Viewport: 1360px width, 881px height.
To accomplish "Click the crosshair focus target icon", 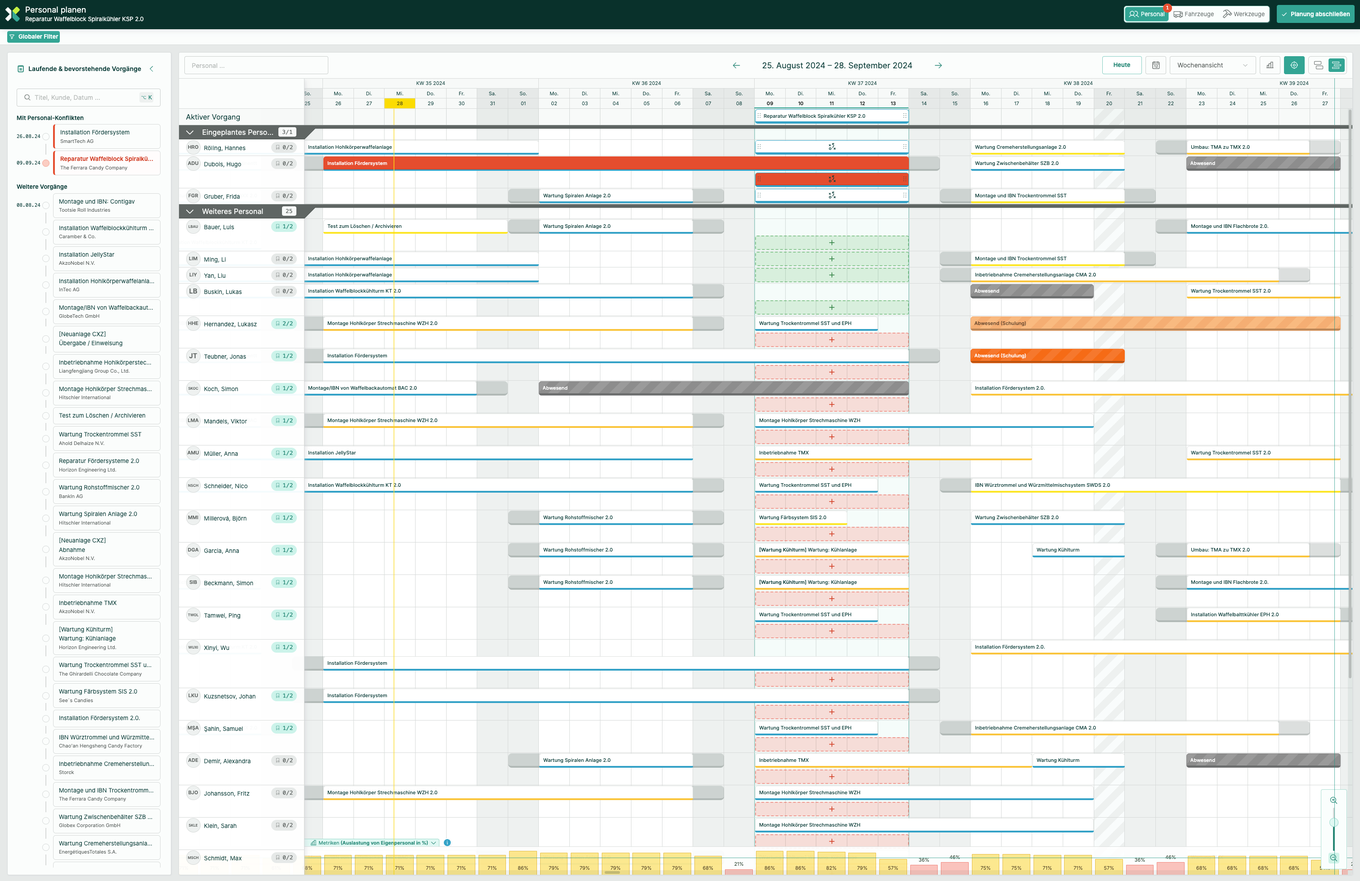I will [x=1294, y=65].
